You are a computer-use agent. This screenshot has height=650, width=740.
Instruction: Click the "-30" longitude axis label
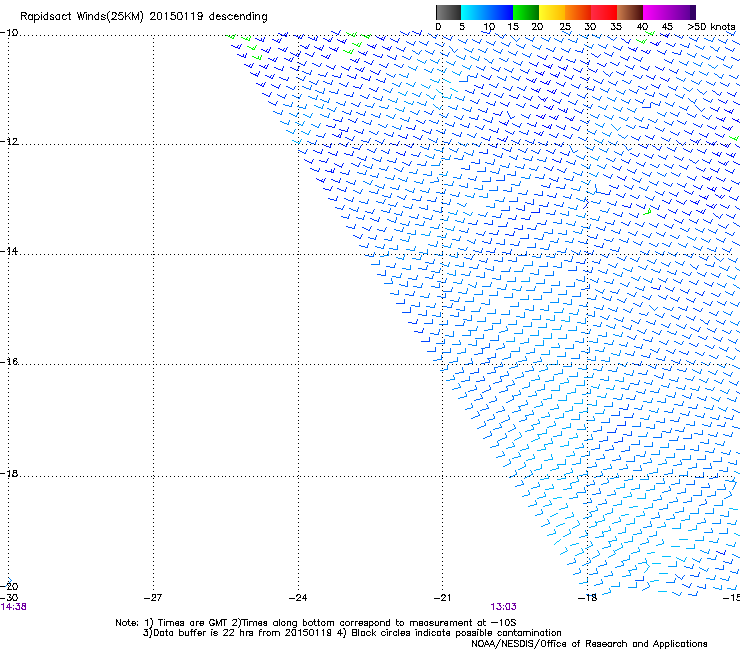(9, 598)
